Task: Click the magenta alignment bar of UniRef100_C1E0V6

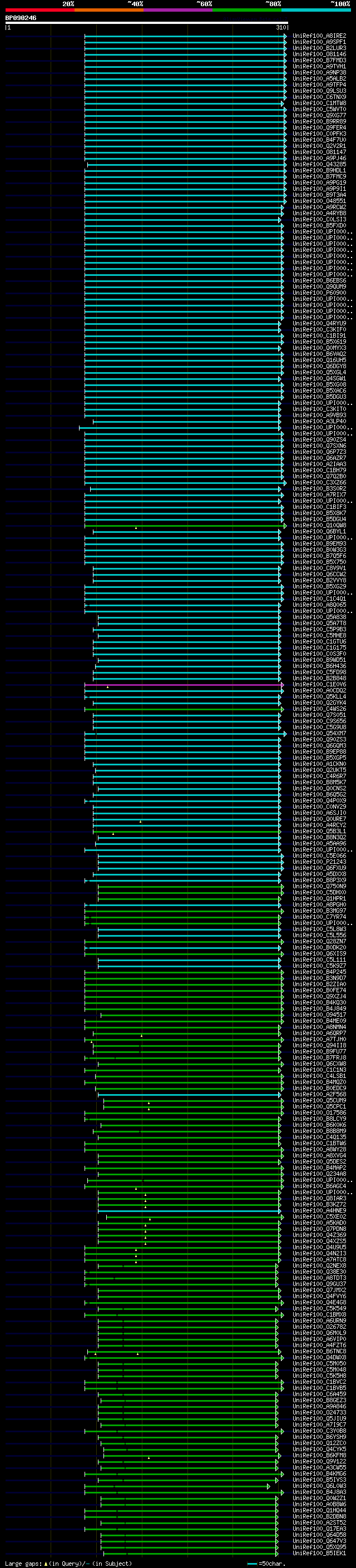Action: [x=184, y=685]
